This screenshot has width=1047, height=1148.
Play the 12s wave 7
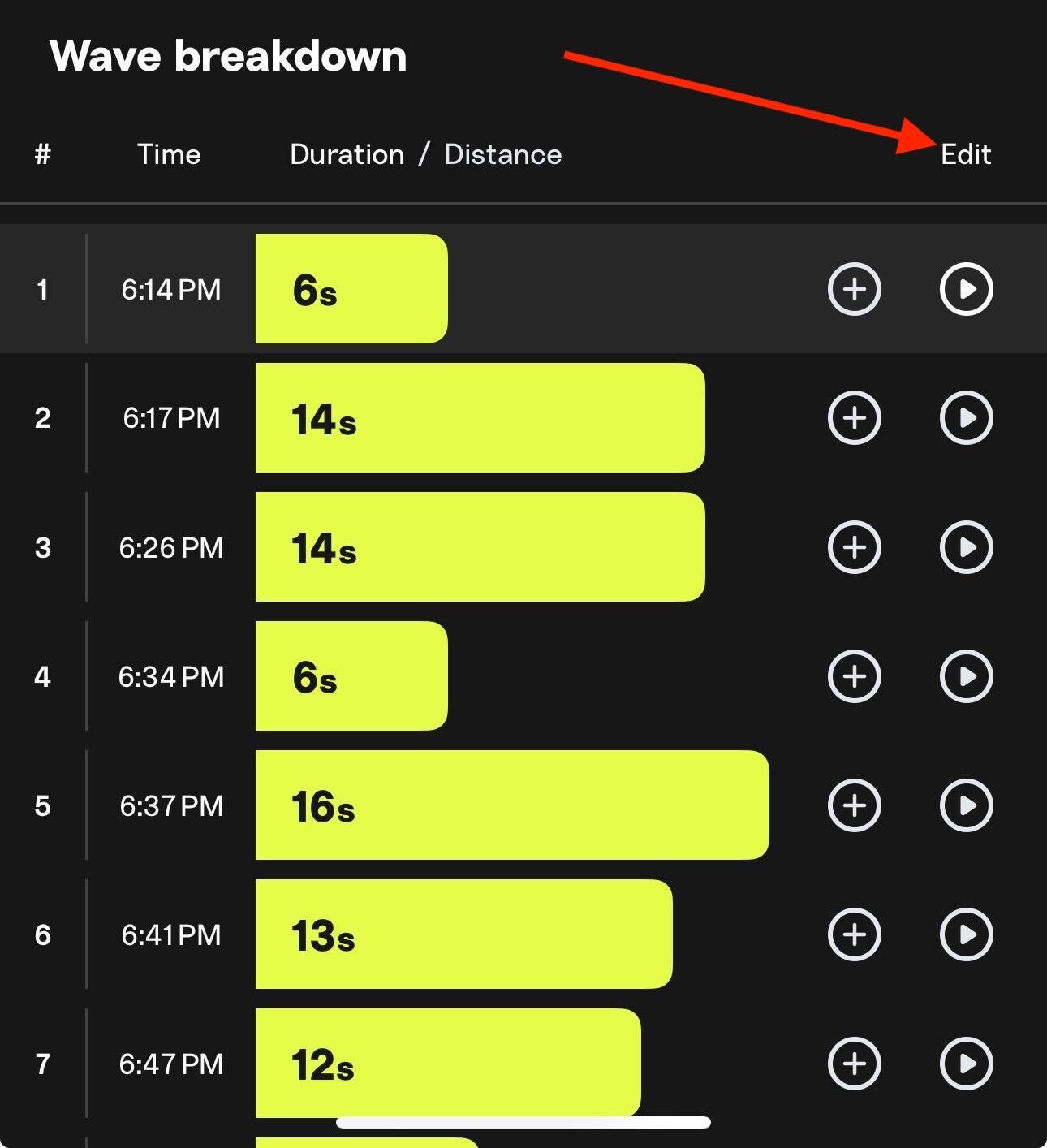966,1064
